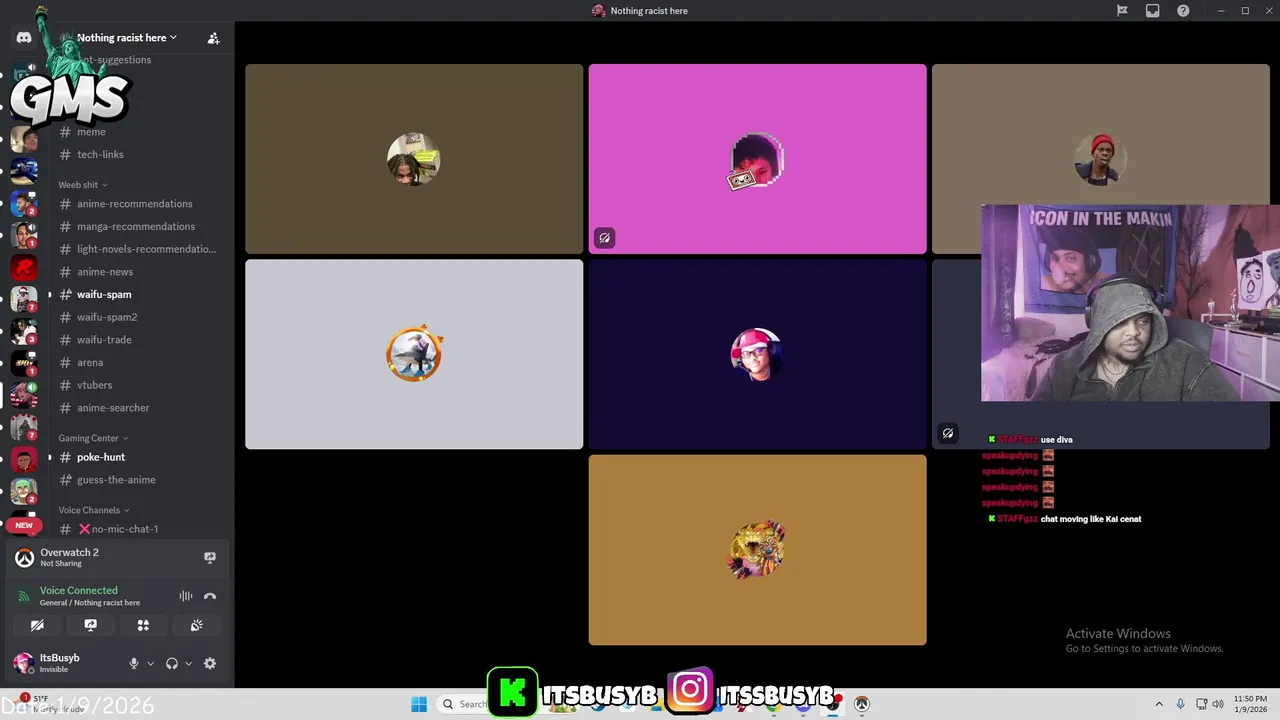Deafen using the headphones icon
Viewport: 1280px width, 720px height.
click(x=172, y=663)
